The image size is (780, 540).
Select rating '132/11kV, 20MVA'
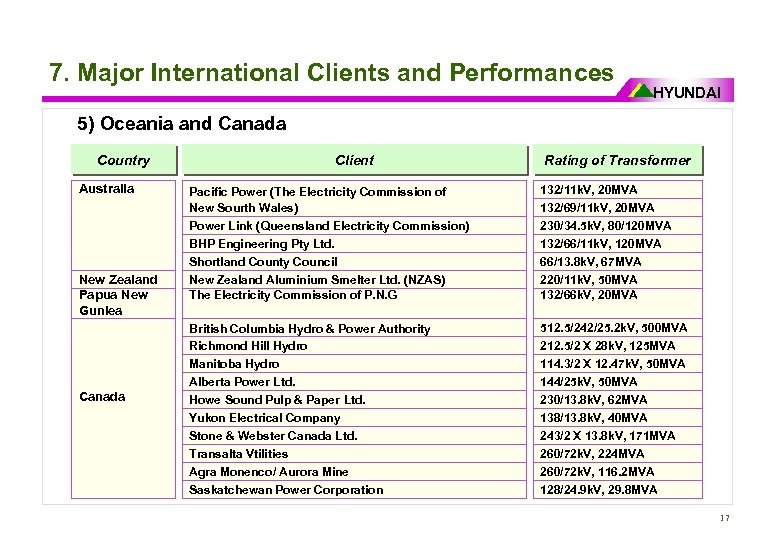617,189
